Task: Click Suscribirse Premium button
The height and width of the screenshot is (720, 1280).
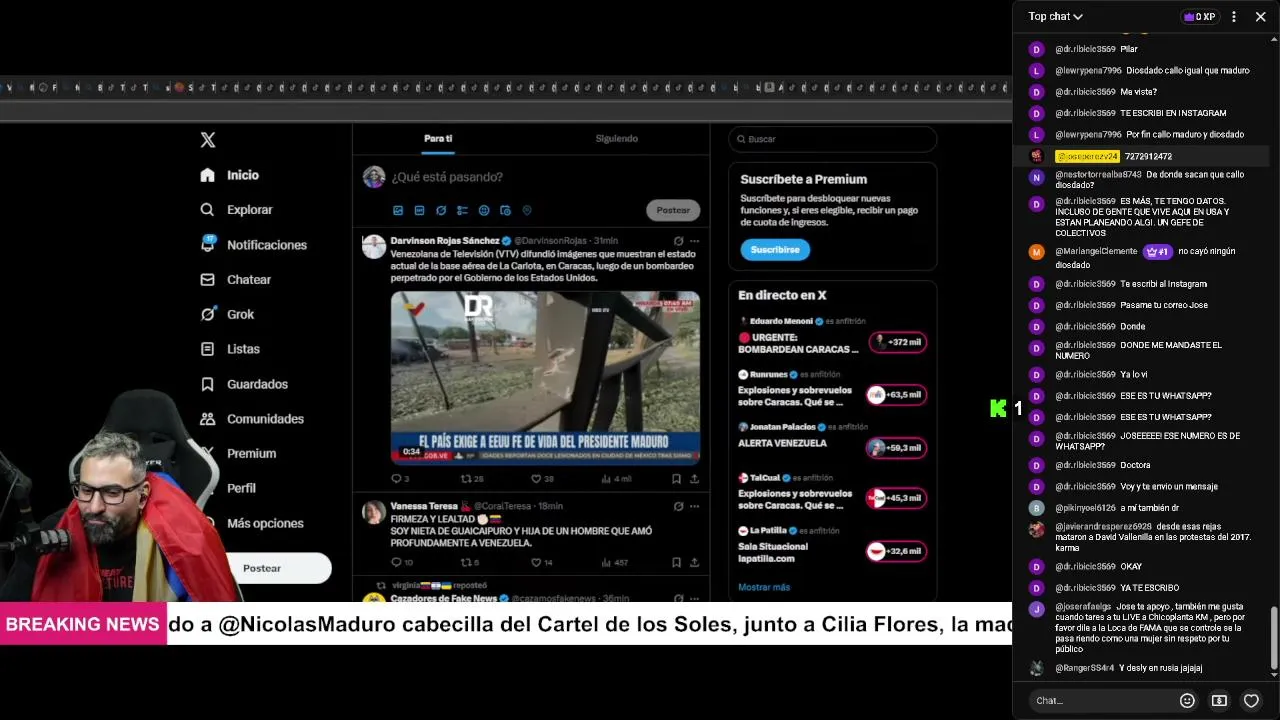Action: point(775,249)
